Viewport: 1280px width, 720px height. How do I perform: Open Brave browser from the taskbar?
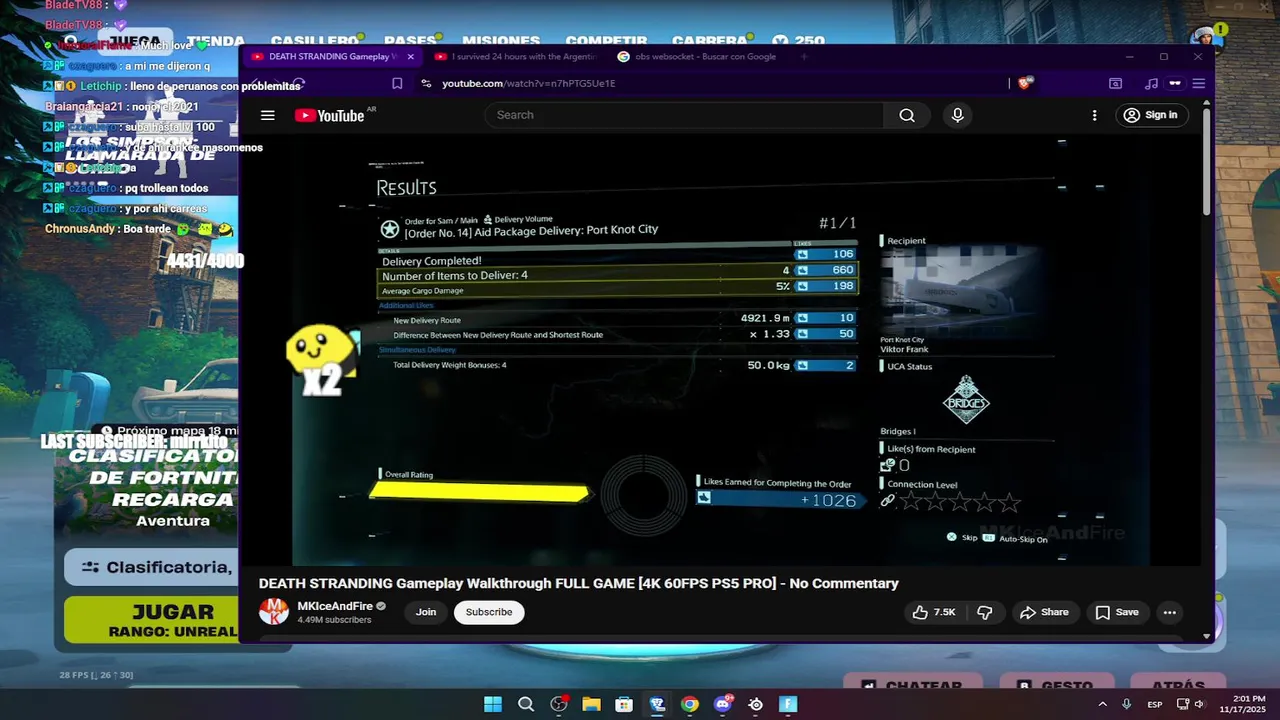tap(657, 704)
